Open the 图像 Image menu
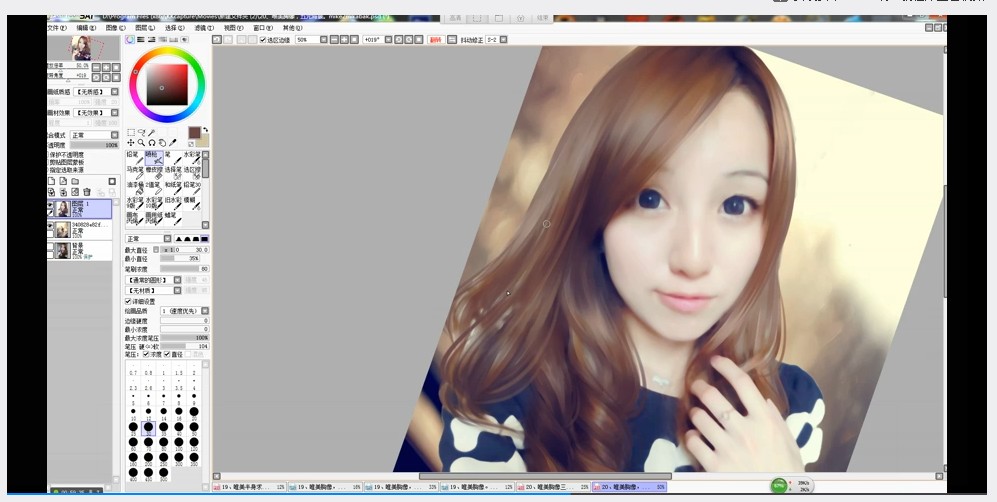This screenshot has height=502, width=997. point(116,28)
